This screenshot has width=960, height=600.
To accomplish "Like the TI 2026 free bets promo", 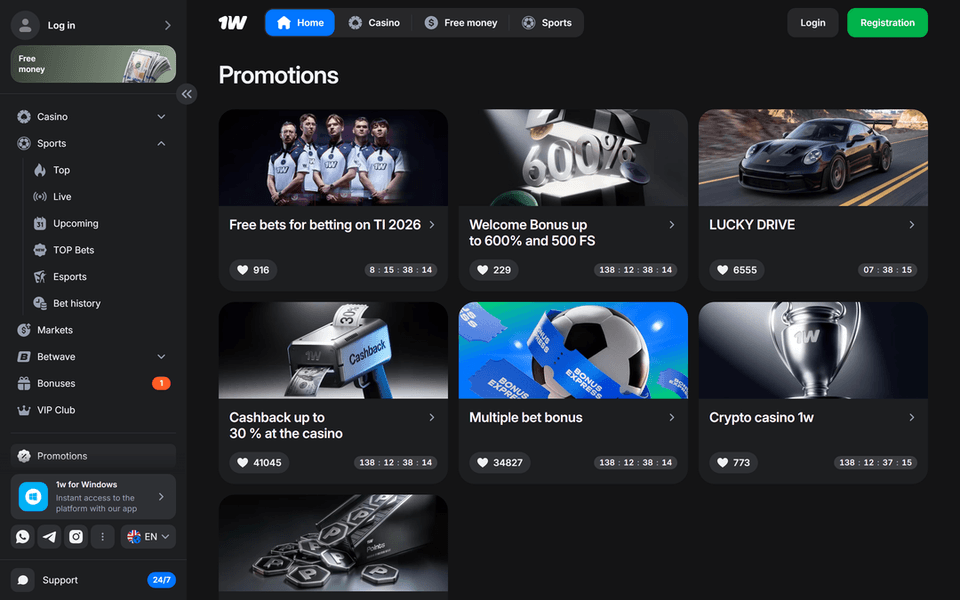I will click(253, 270).
